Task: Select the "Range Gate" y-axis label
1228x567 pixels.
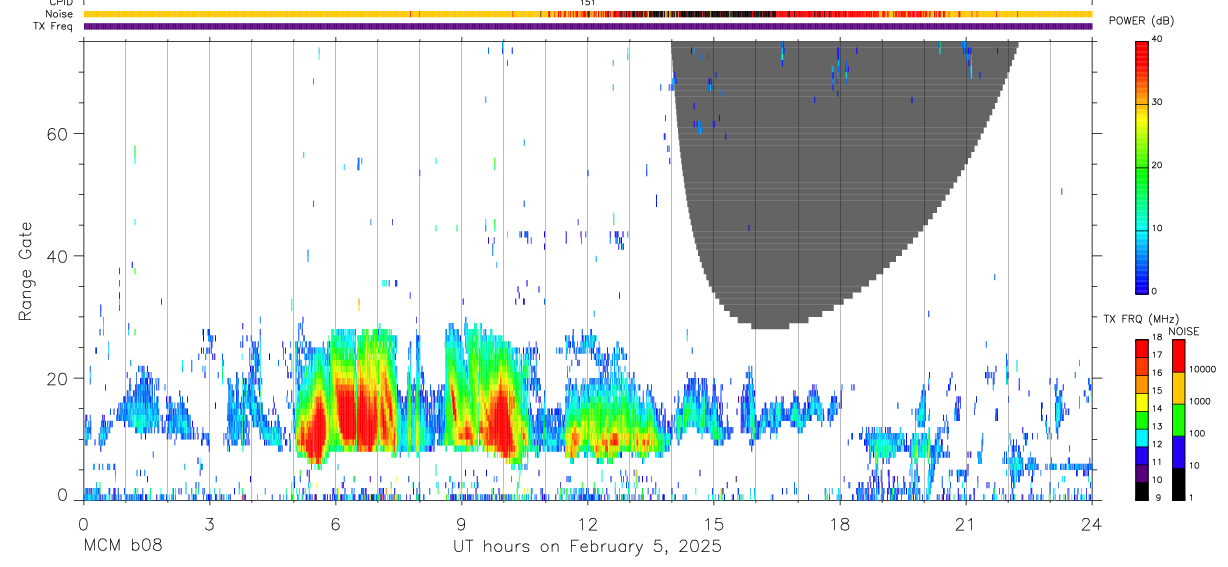Action: (x=27, y=273)
